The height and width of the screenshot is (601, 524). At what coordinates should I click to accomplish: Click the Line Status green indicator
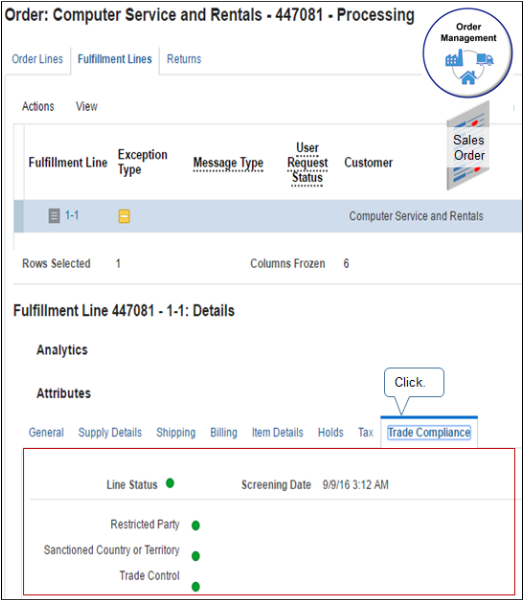pyautogui.click(x=170, y=483)
